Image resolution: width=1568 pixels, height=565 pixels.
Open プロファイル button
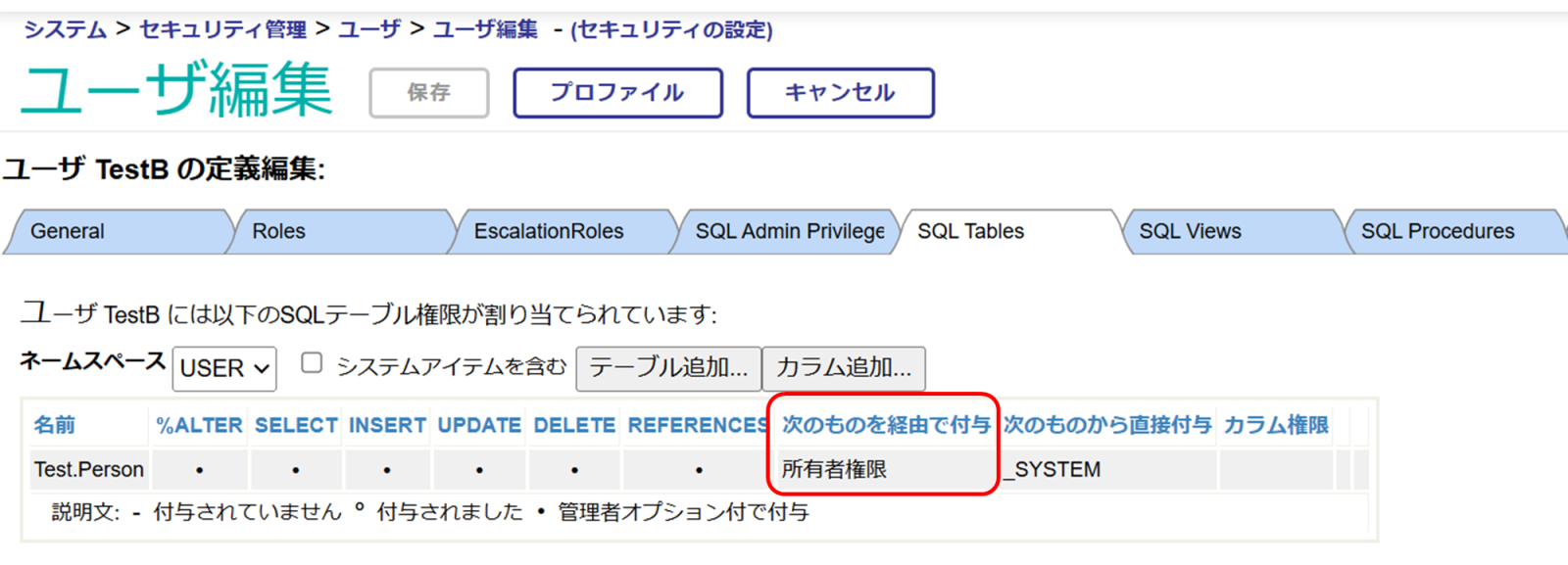coord(617,93)
